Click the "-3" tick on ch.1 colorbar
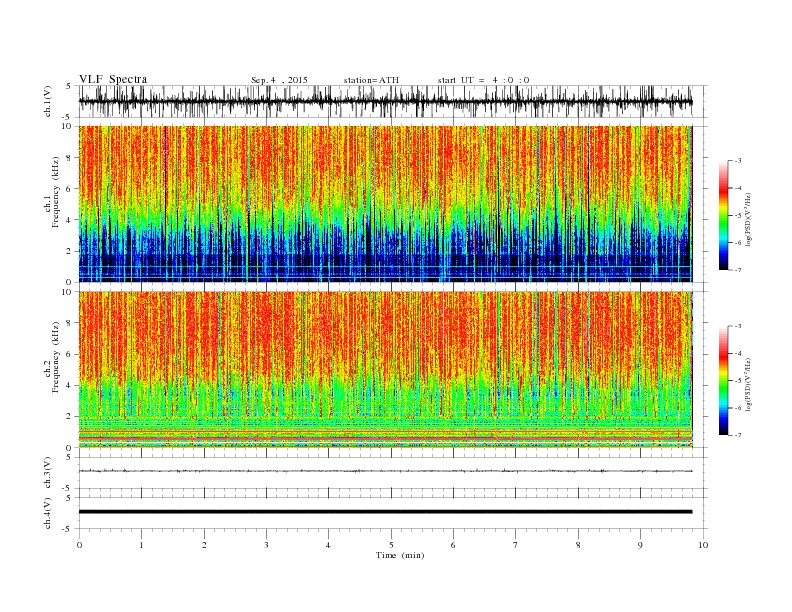The image size is (792, 612). pyautogui.click(x=737, y=161)
